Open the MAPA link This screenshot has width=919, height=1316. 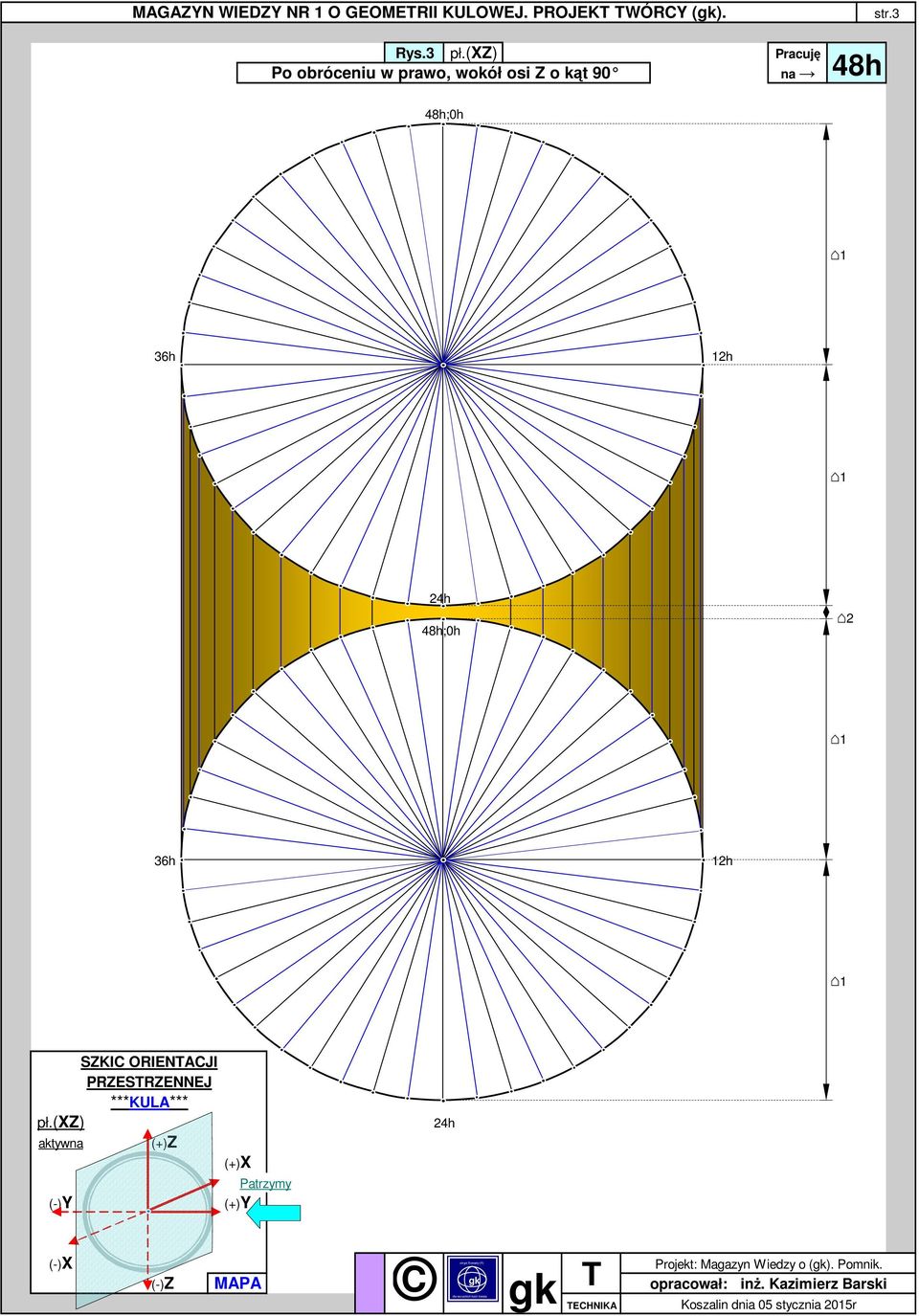(237, 1283)
